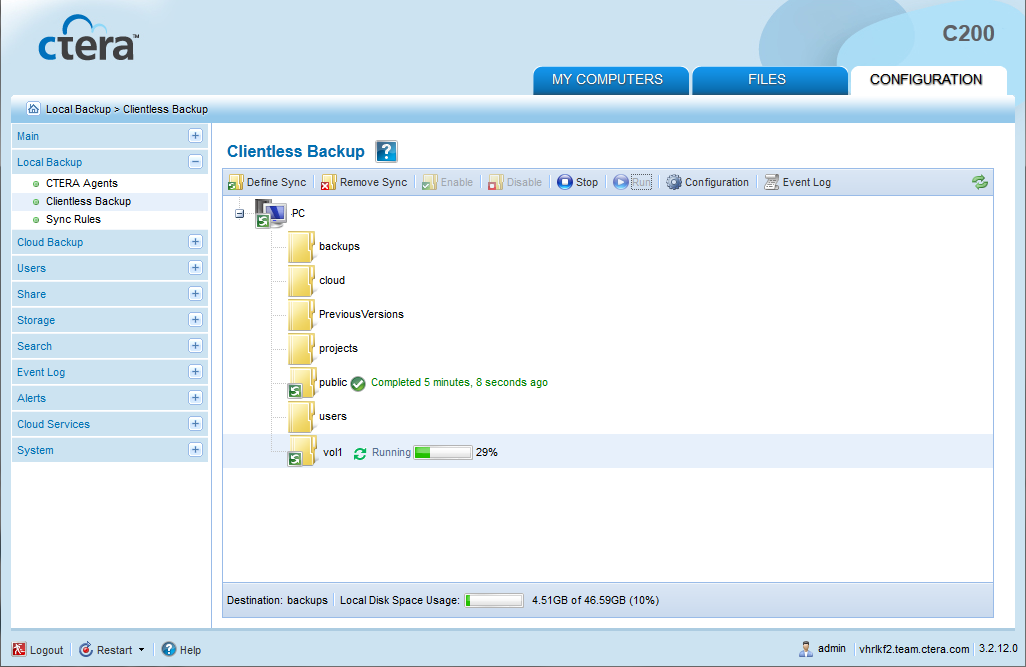
Task: Expand the Cloud Services section
Action: click(x=195, y=424)
